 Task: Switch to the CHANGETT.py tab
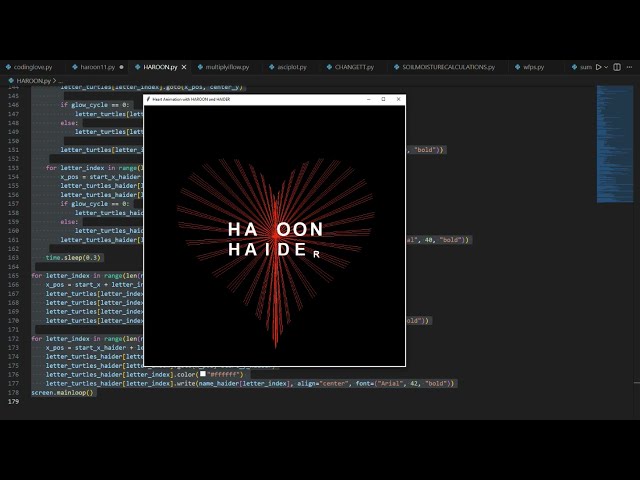[354, 67]
